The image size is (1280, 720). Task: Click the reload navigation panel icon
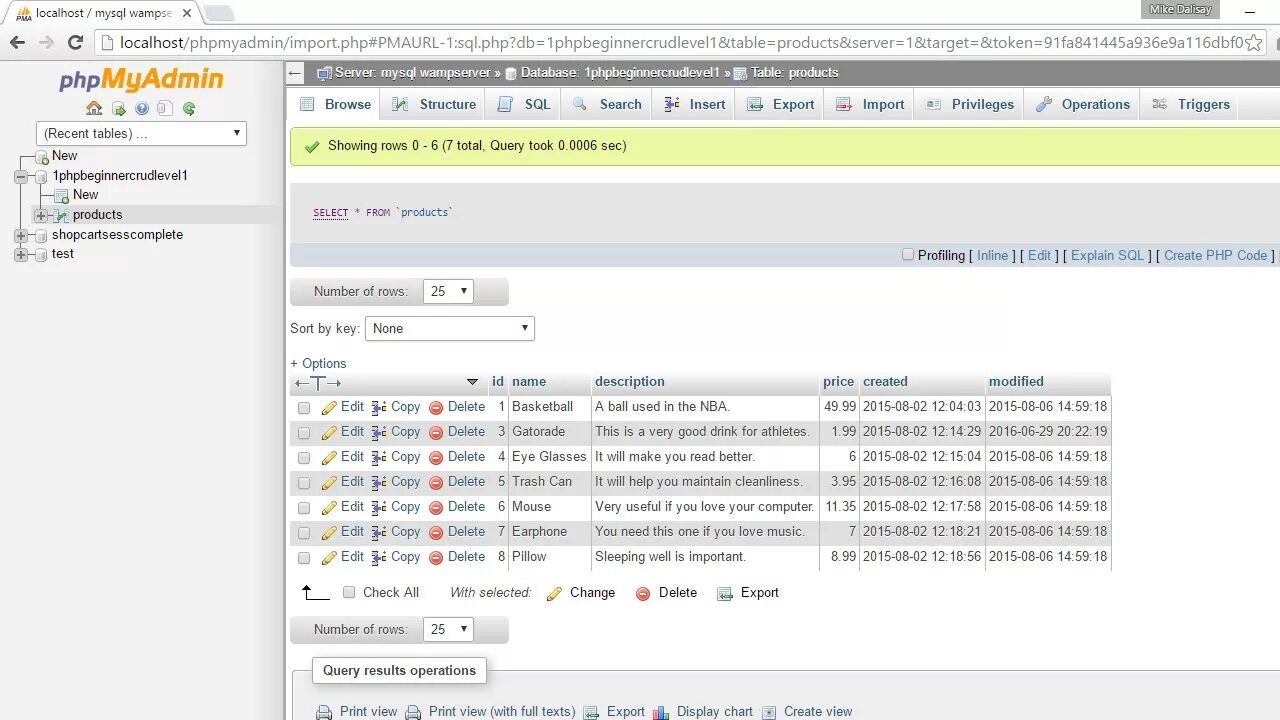(189, 108)
